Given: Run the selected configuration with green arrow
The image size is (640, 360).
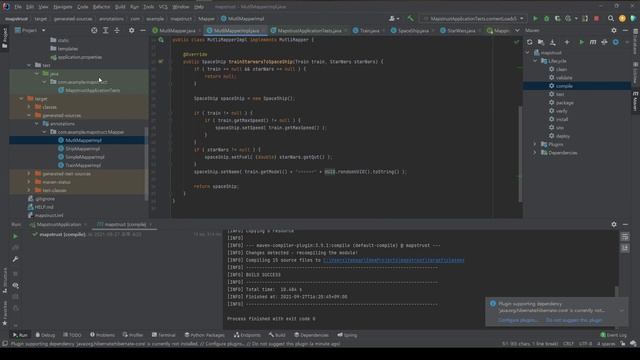Looking at the screenshot, I should click(535, 18).
